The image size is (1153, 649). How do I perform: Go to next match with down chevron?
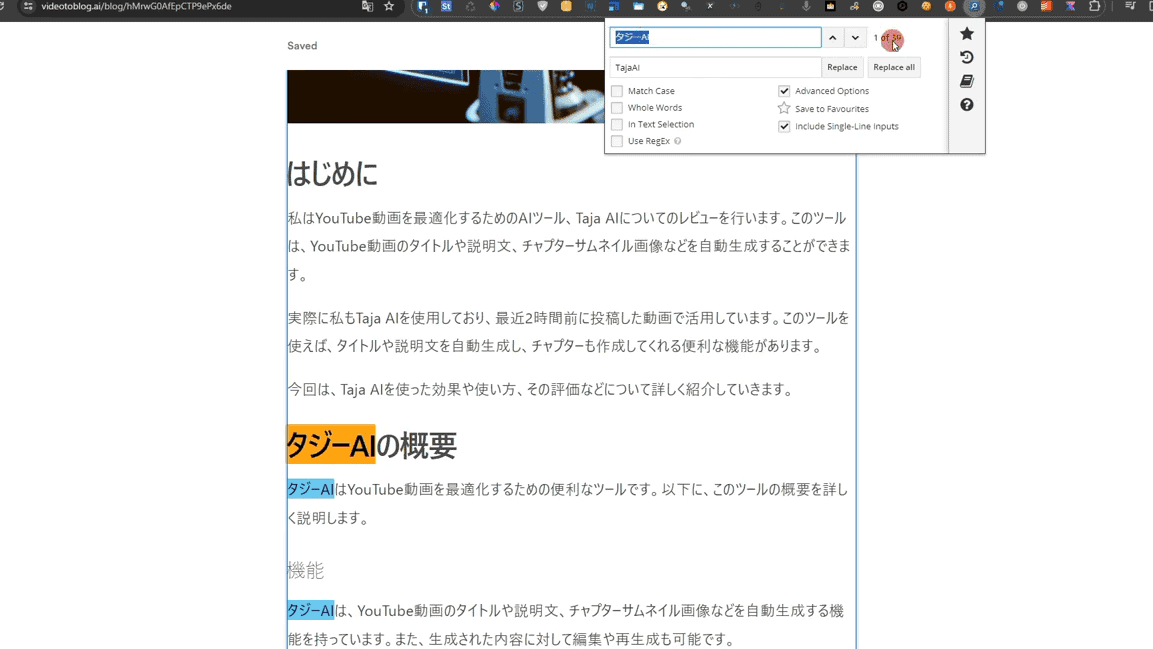click(x=855, y=37)
